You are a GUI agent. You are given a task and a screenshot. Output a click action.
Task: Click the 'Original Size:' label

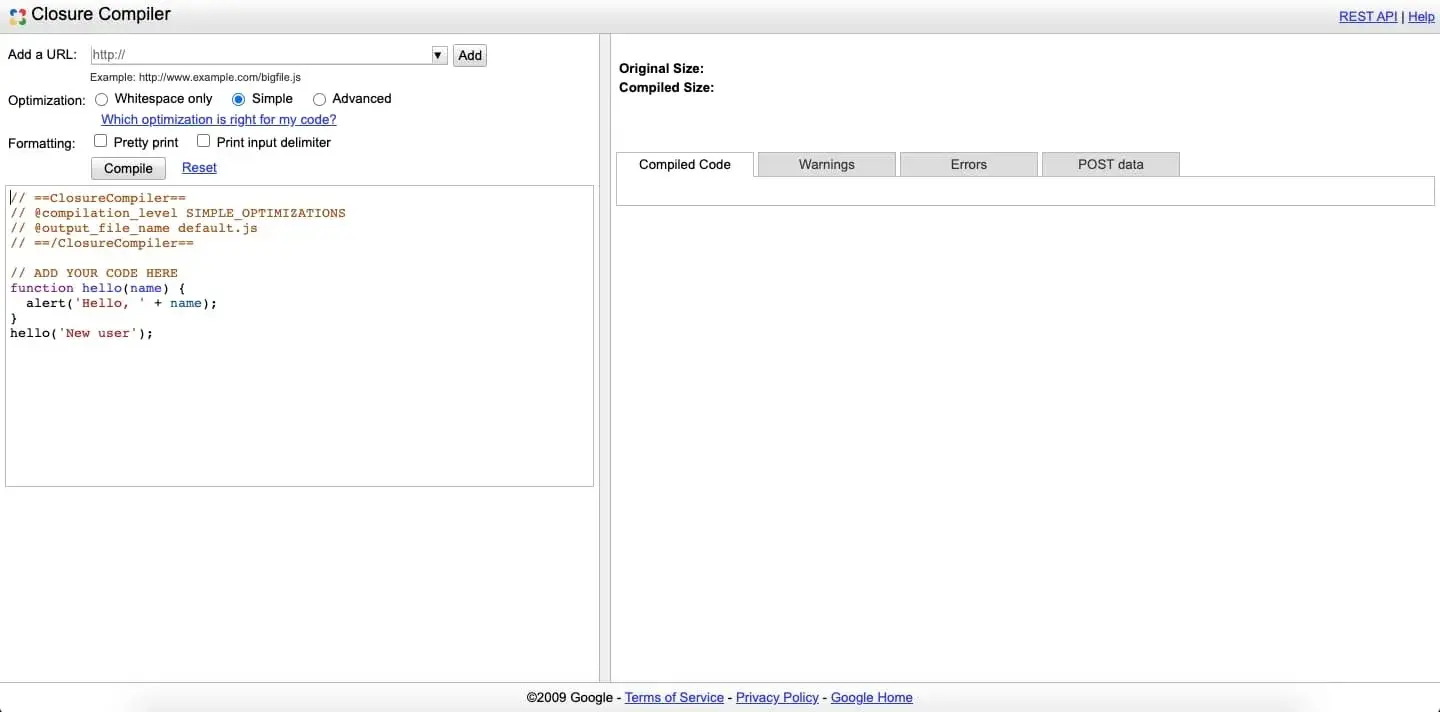pos(661,69)
